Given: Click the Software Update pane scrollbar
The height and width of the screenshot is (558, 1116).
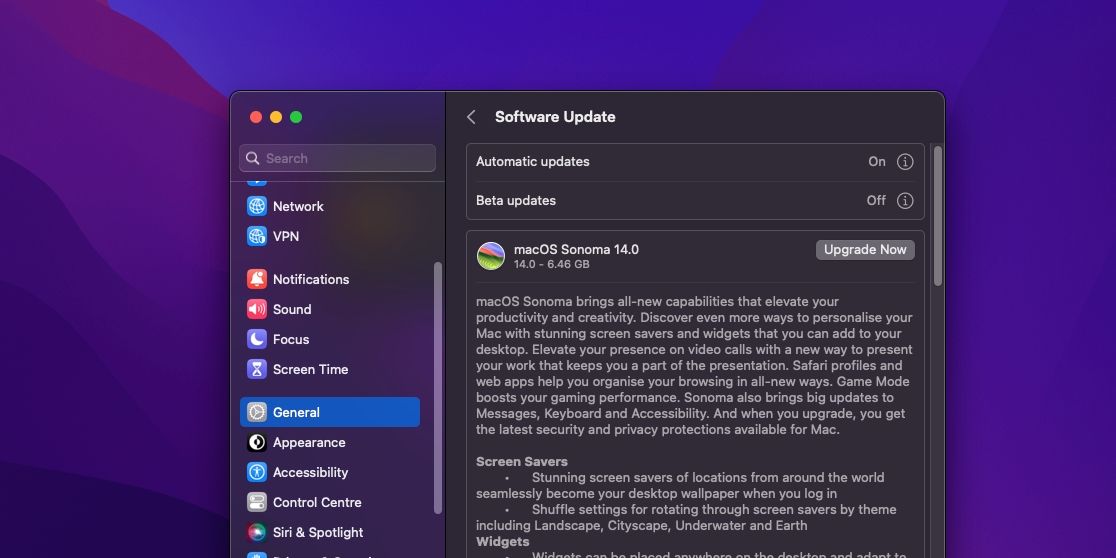Looking at the screenshot, I should (x=937, y=216).
